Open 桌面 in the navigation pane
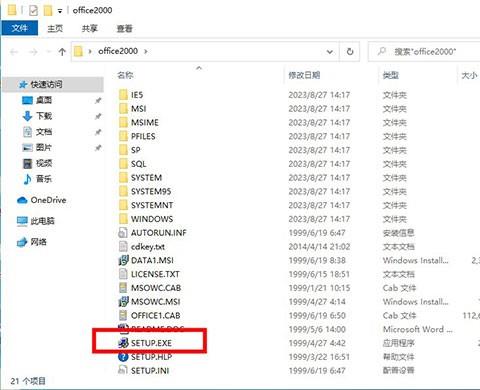Screen dimensions: 480x390 point(44,100)
